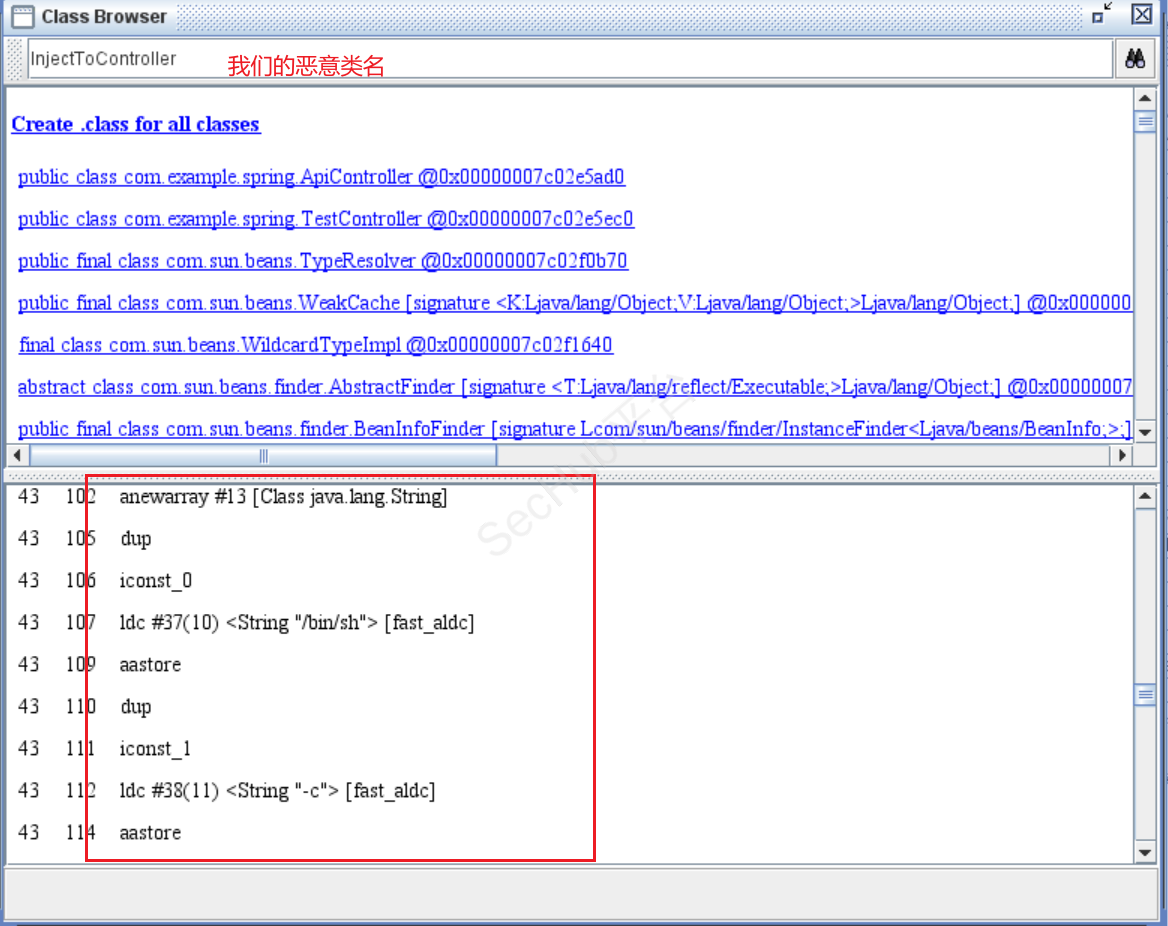Viewport: 1168px width, 926px height.
Task: Open the WildcardTypeImpl class link
Action: coord(315,345)
